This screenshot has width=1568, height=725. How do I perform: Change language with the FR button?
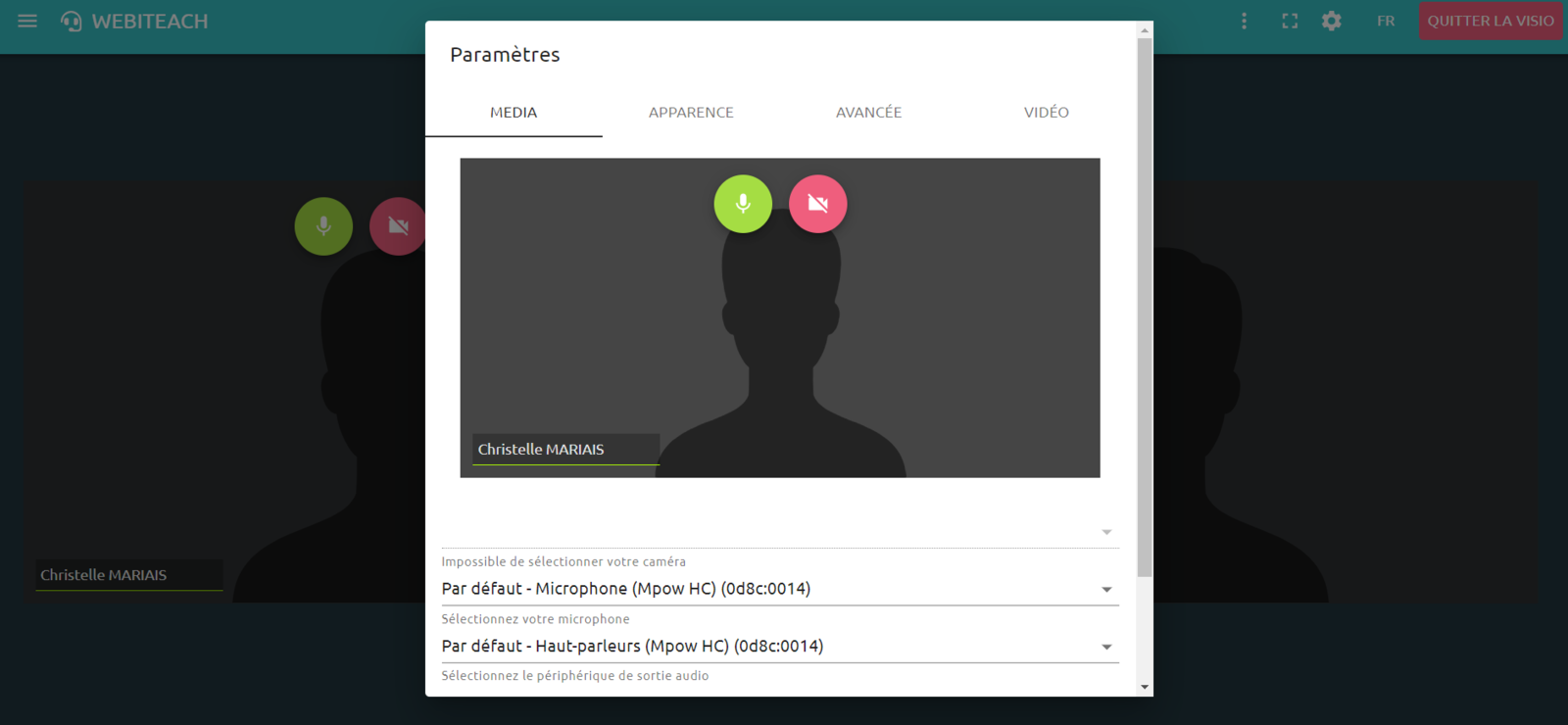pos(1386,21)
